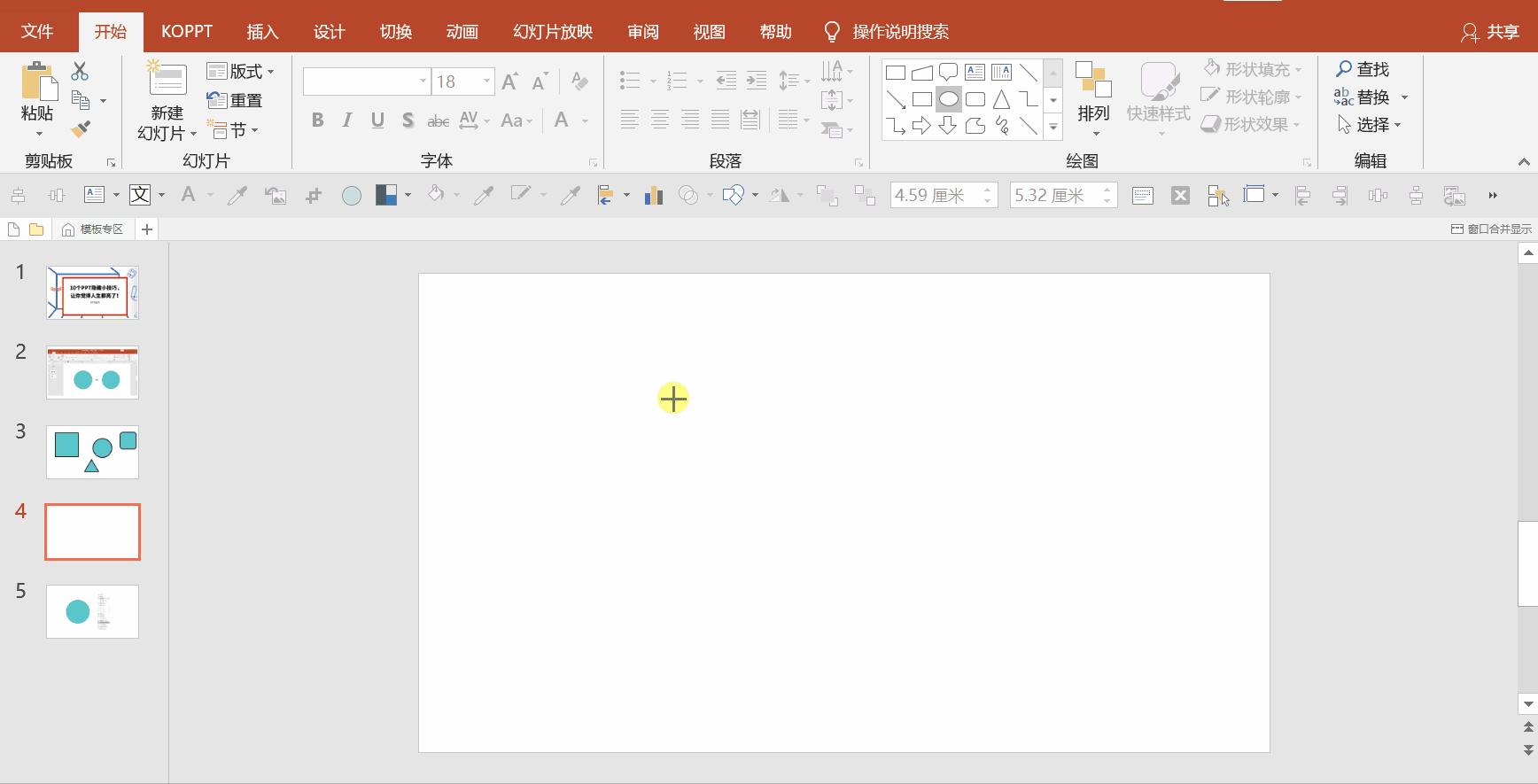Pick the right arrow block shape
Viewport: 1538px width, 784px height.
point(921,126)
